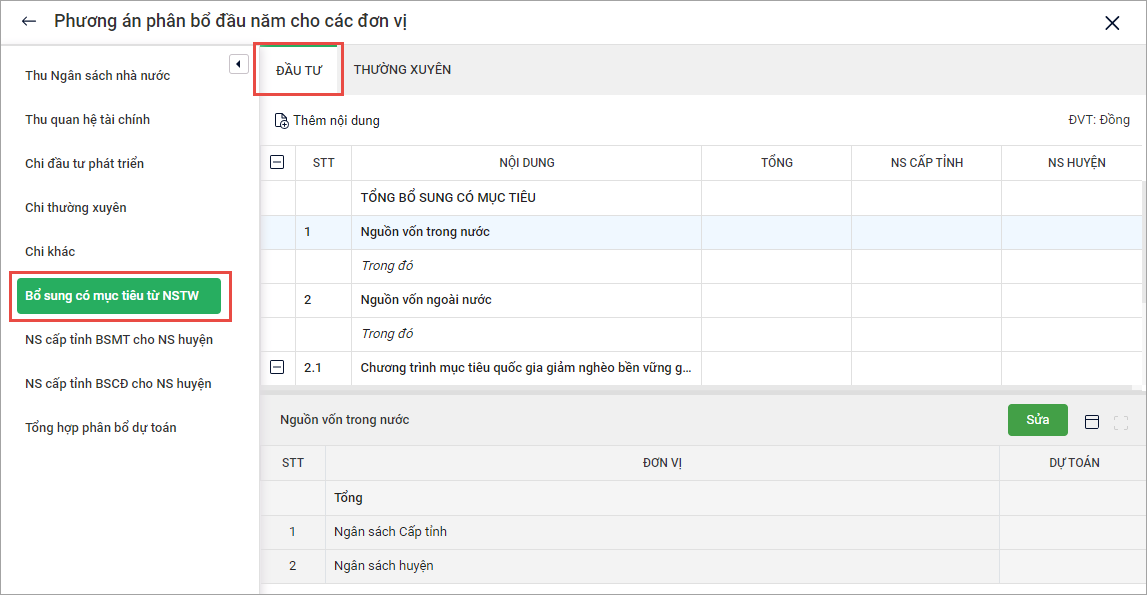Click the panel layout icon beside Sửa
The image size is (1147, 595).
1092,422
